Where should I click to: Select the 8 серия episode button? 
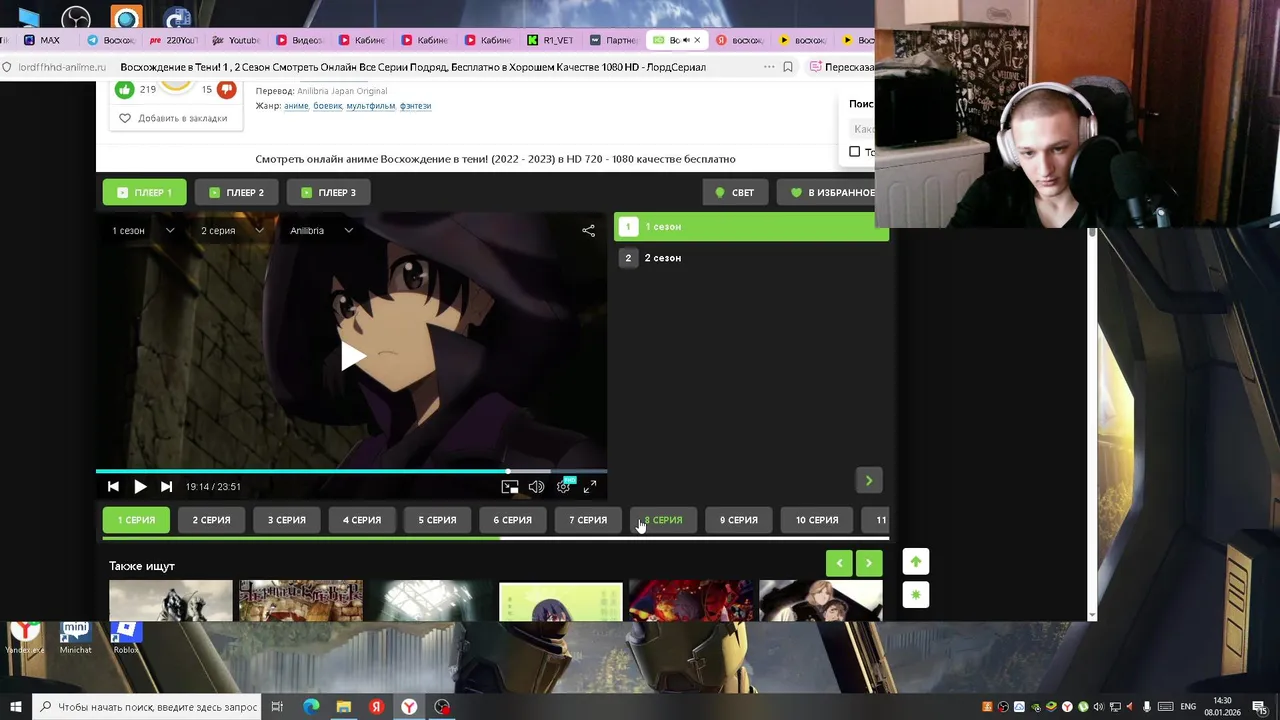(x=663, y=520)
